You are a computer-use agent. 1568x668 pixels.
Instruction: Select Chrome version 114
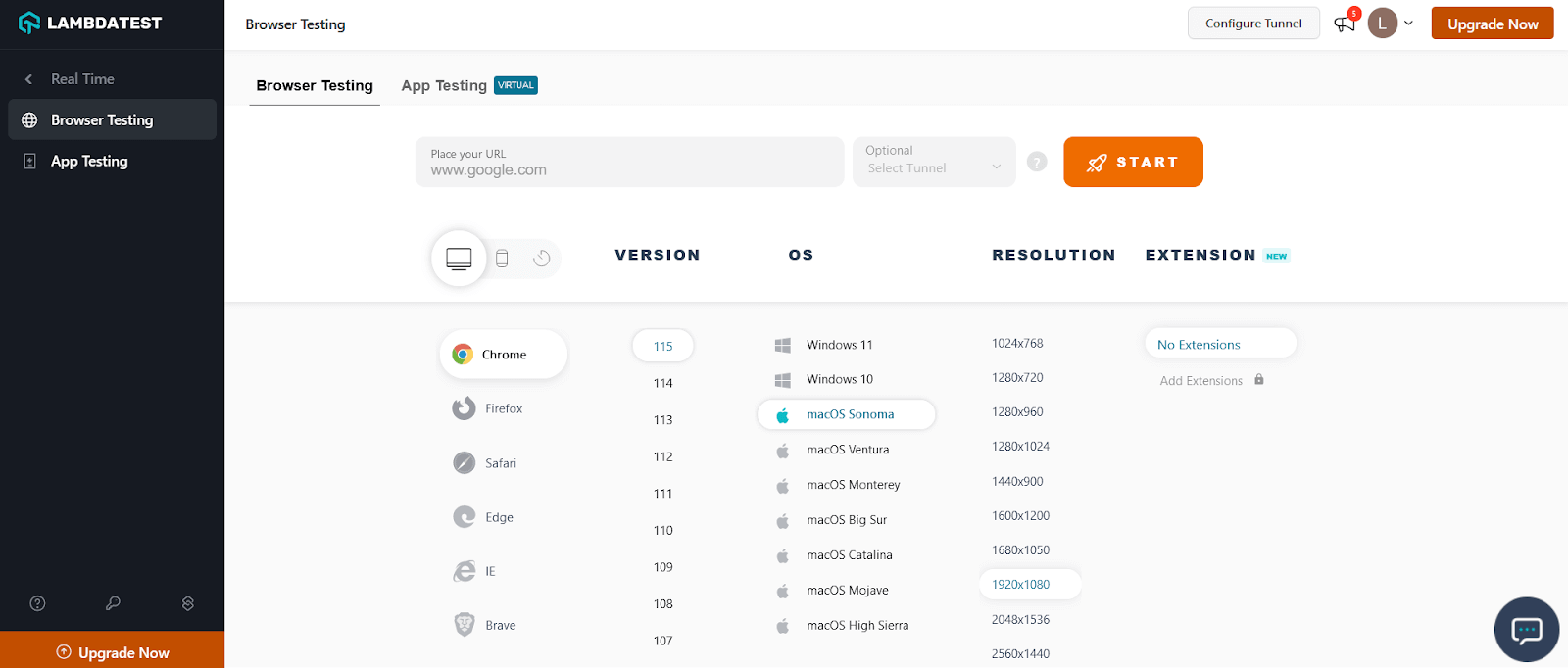(663, 383)
